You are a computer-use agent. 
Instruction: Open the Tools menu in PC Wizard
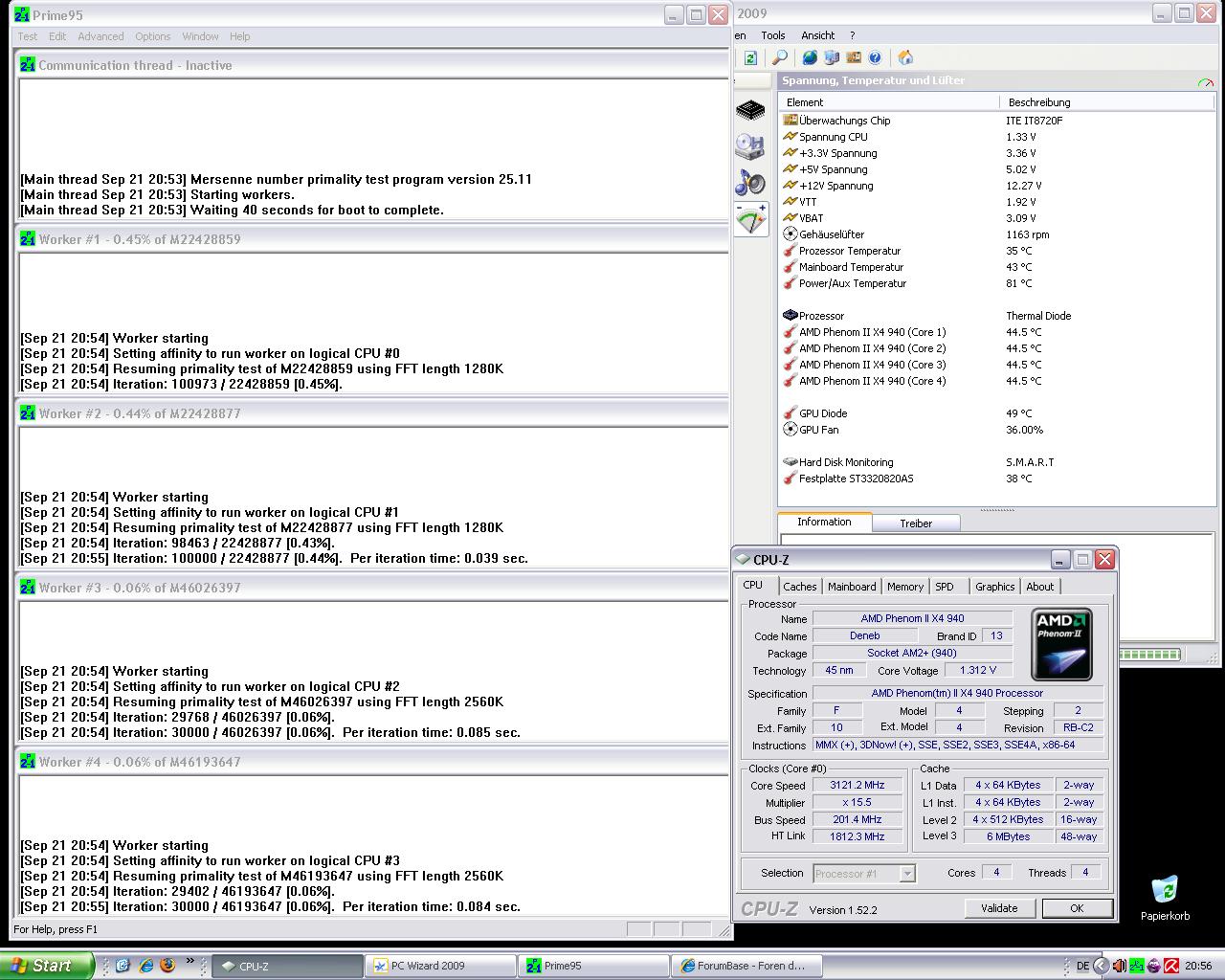[x=773, y=35]
